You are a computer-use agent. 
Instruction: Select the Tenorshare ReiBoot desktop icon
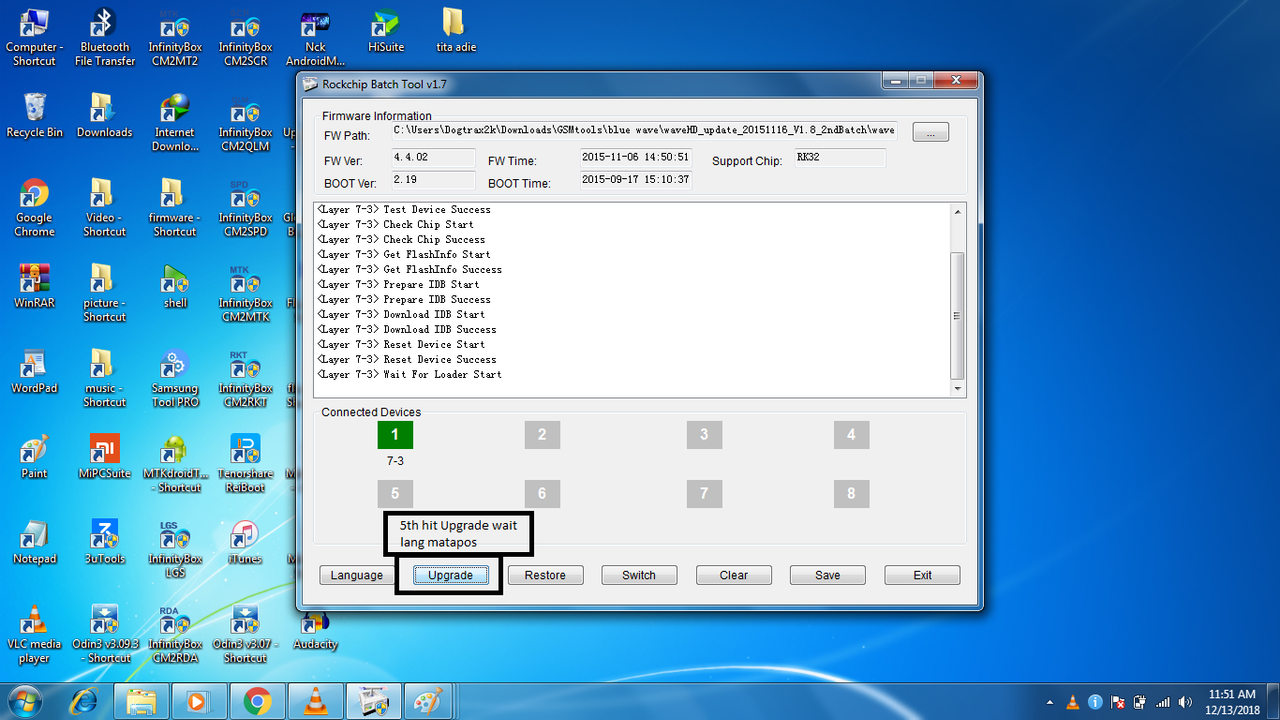(245, 463)
